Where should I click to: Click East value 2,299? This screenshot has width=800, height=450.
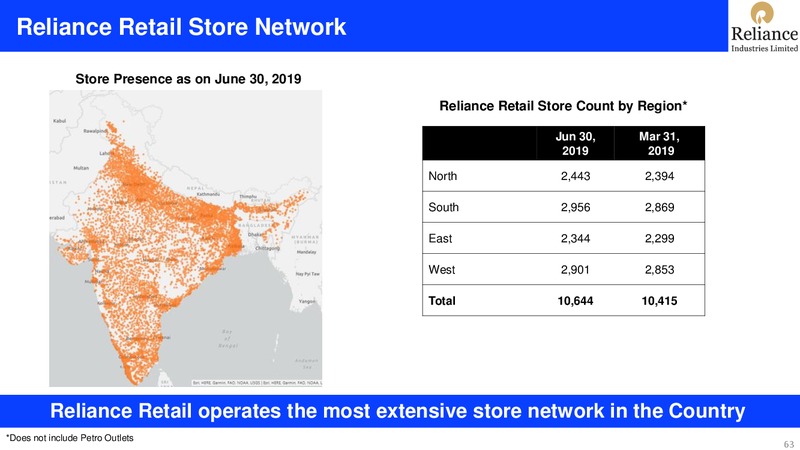click(x=659, y=238)
